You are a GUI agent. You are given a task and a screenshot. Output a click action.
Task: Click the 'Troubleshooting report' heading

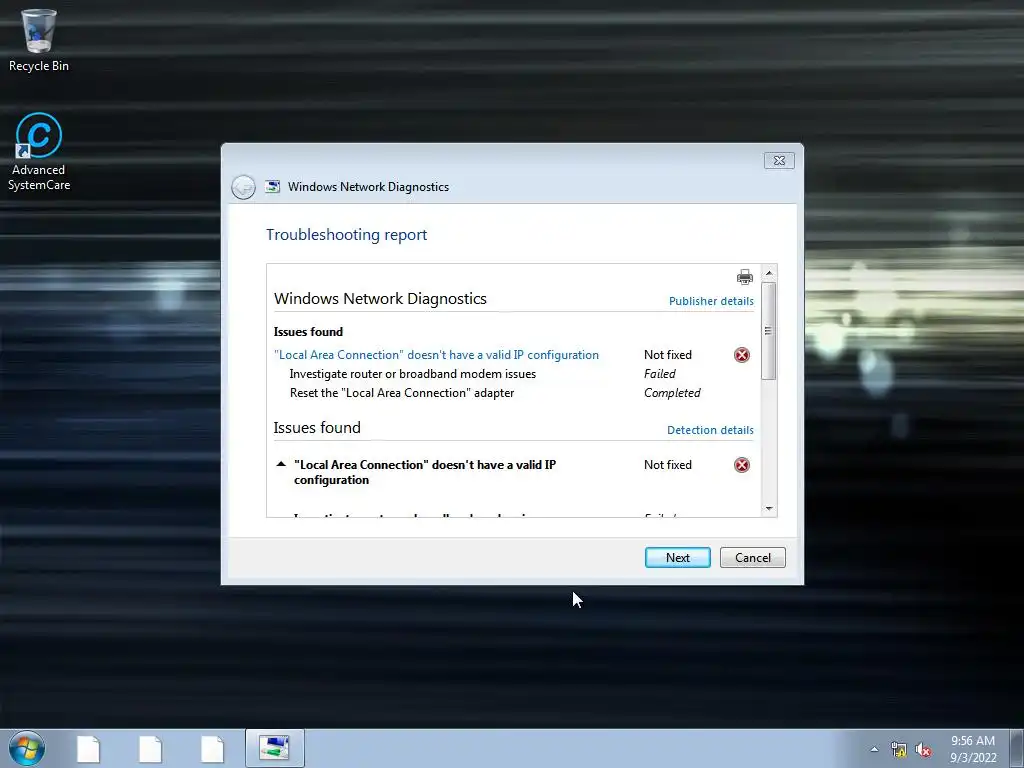[x=346, y=234]
